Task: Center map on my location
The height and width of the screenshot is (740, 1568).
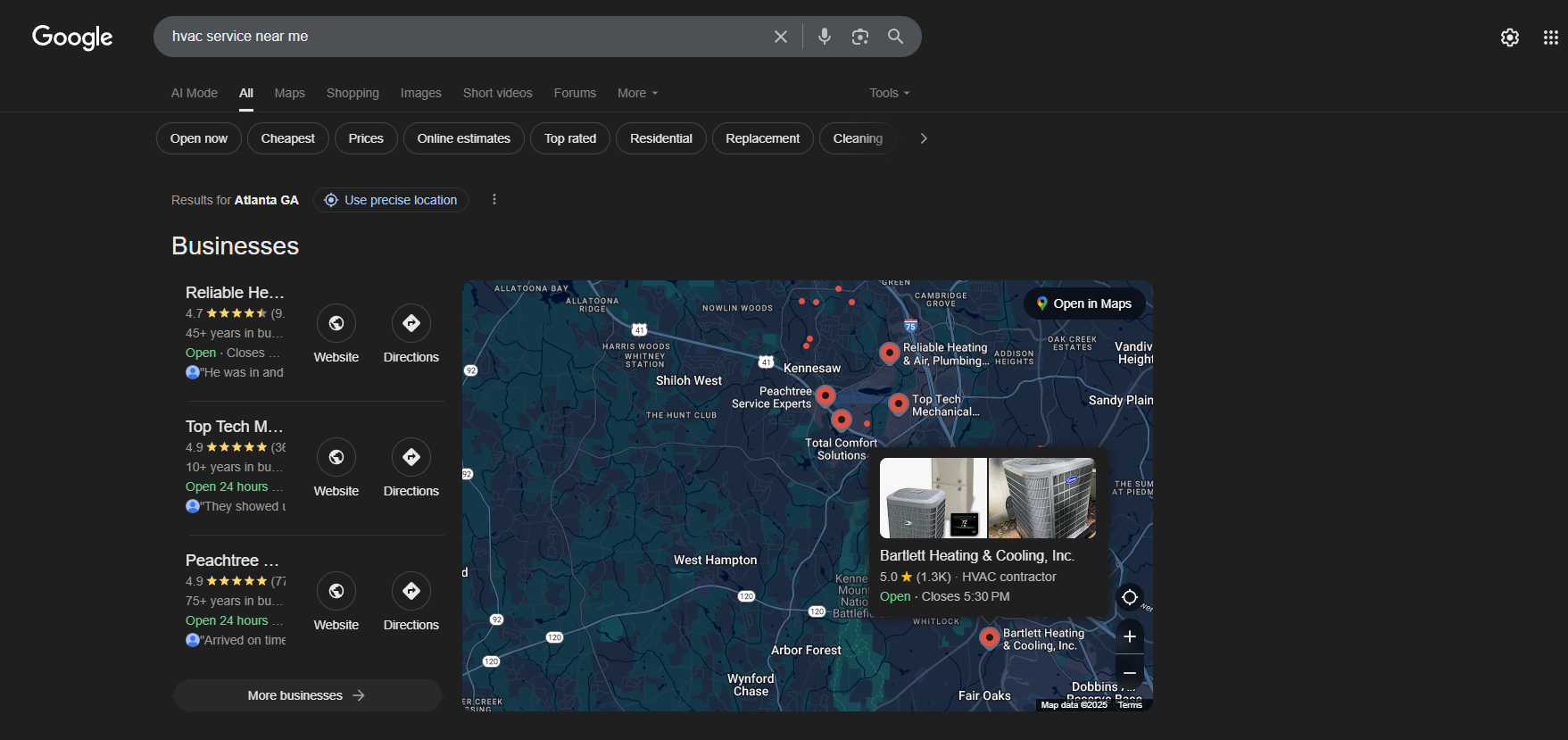Action: (x=1130, y=597)
